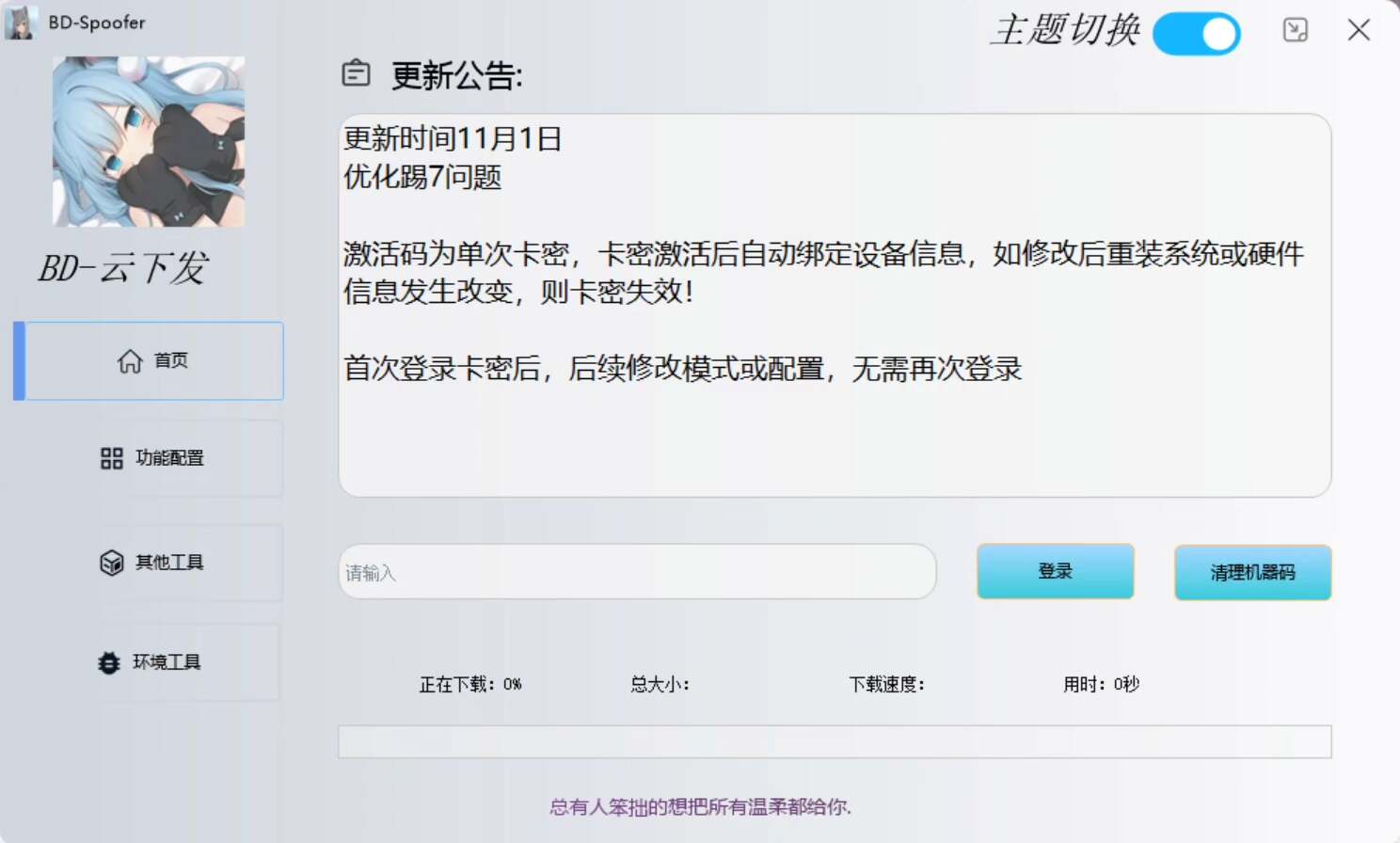Click the clipboard icon beside 更新公告
Screen dimensions: 1400x843
pyautogui.click(x=356, y=73)
